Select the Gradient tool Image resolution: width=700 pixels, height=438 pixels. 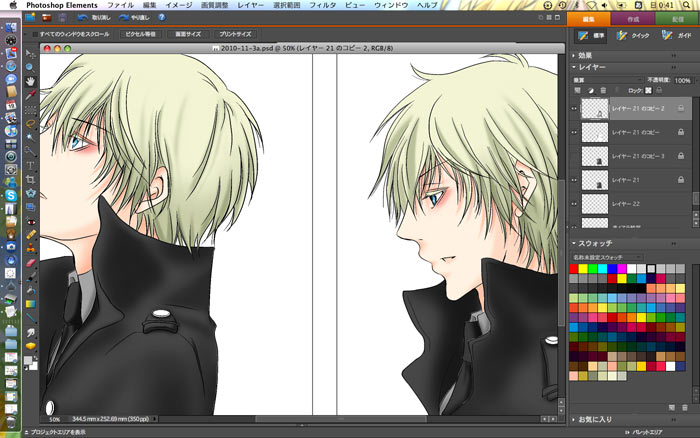coord(30,304)
